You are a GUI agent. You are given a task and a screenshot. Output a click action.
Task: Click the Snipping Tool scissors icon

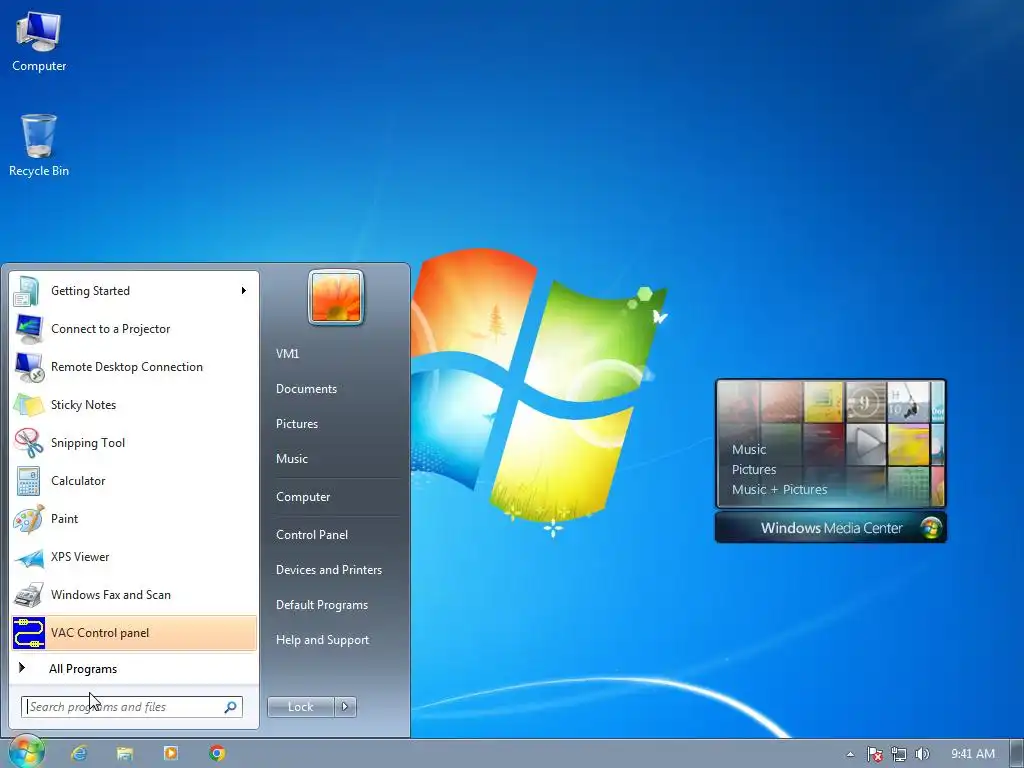pos(29,443)
